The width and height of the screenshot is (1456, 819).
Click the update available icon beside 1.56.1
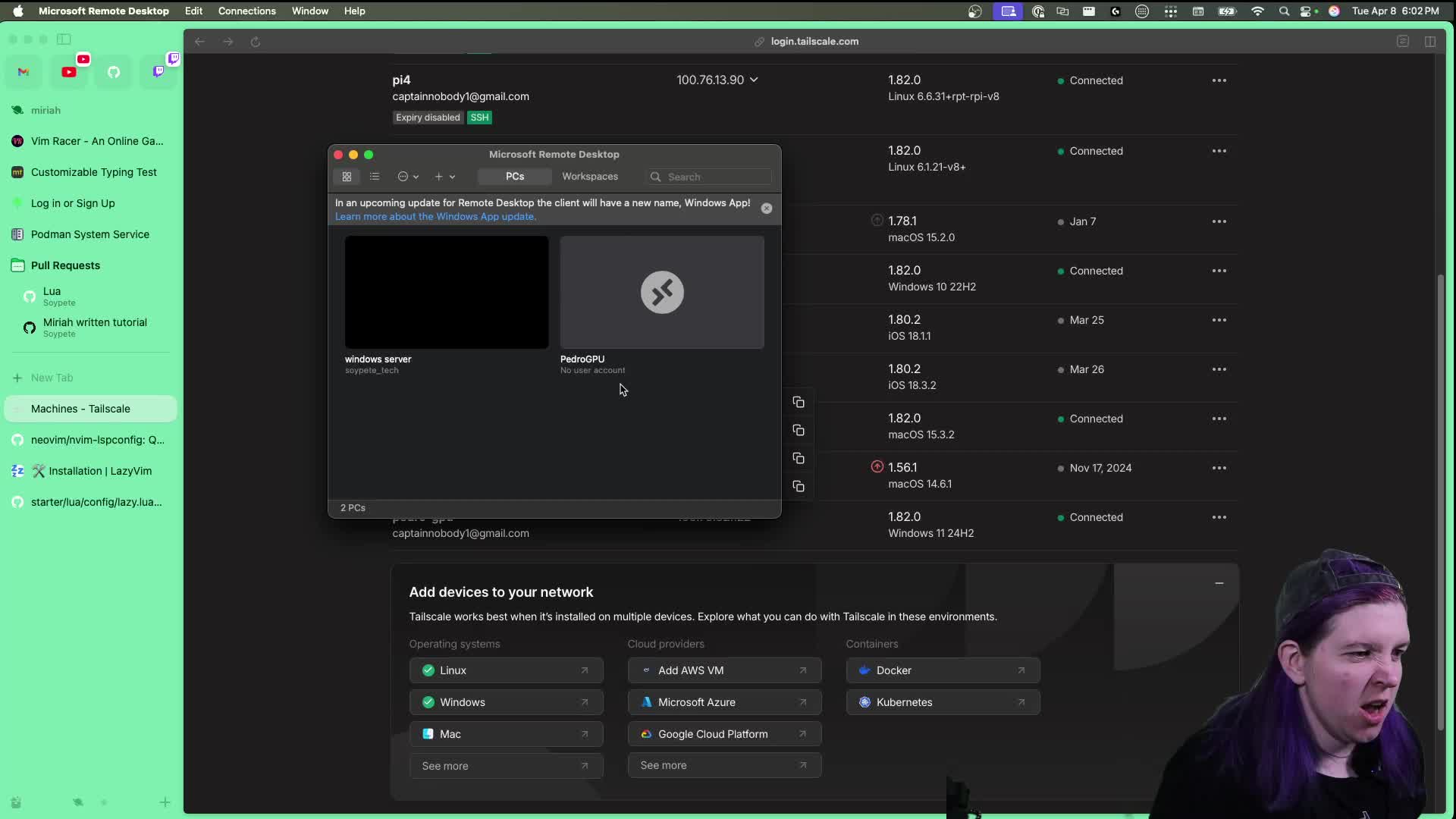tap(877, 467)
